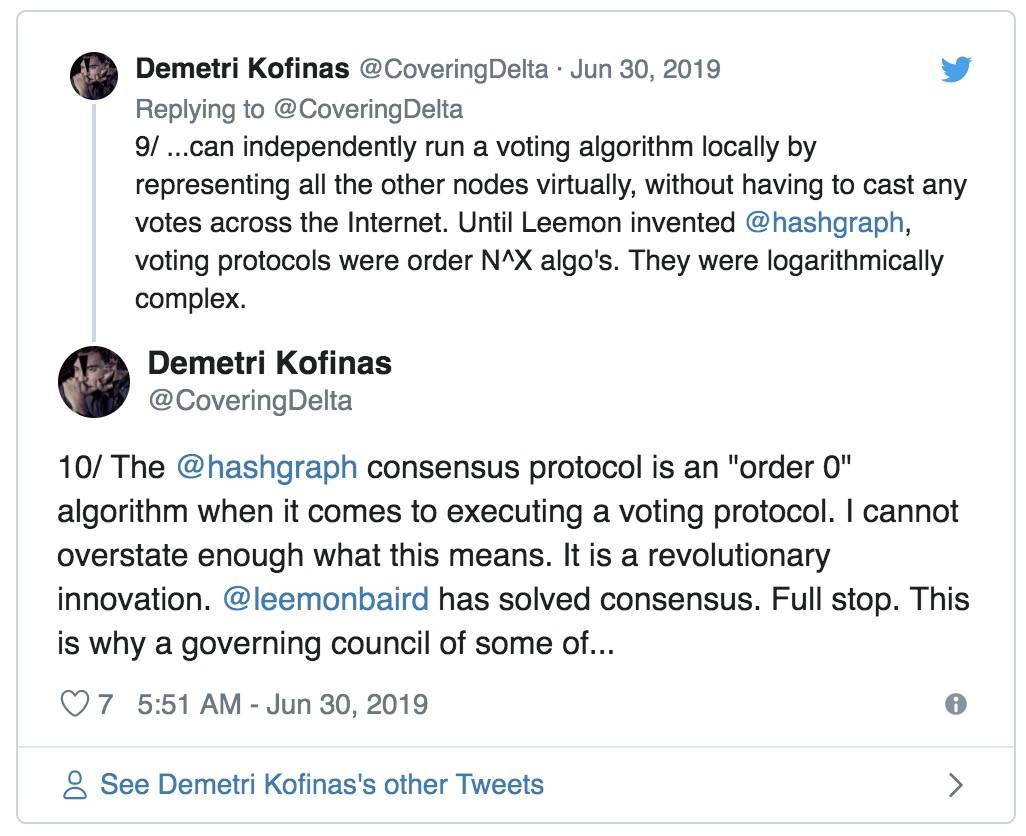Click the person icon beside See other Tweets

point(75,784)
